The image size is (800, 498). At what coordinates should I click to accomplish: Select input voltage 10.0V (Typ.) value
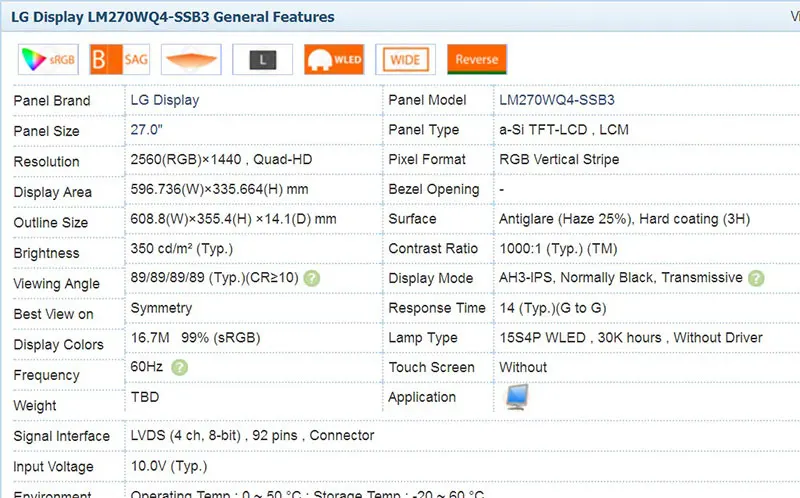[169, 466]
